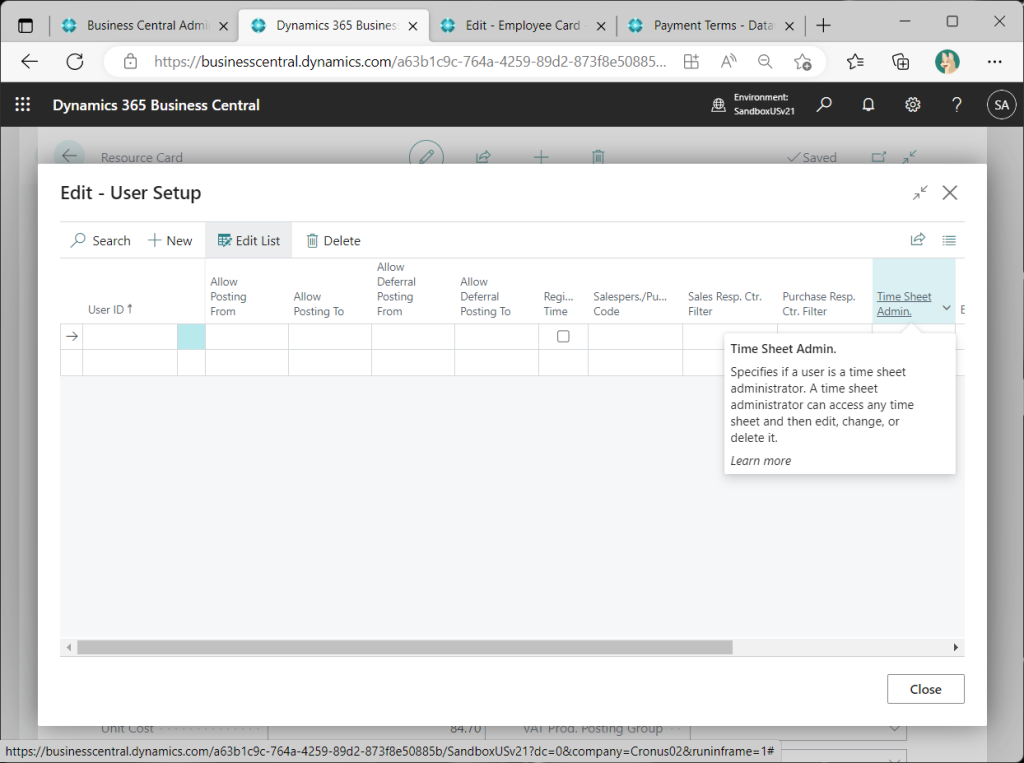Click the Resource Card share icon

pyautogui.click(x=483, y=157)
